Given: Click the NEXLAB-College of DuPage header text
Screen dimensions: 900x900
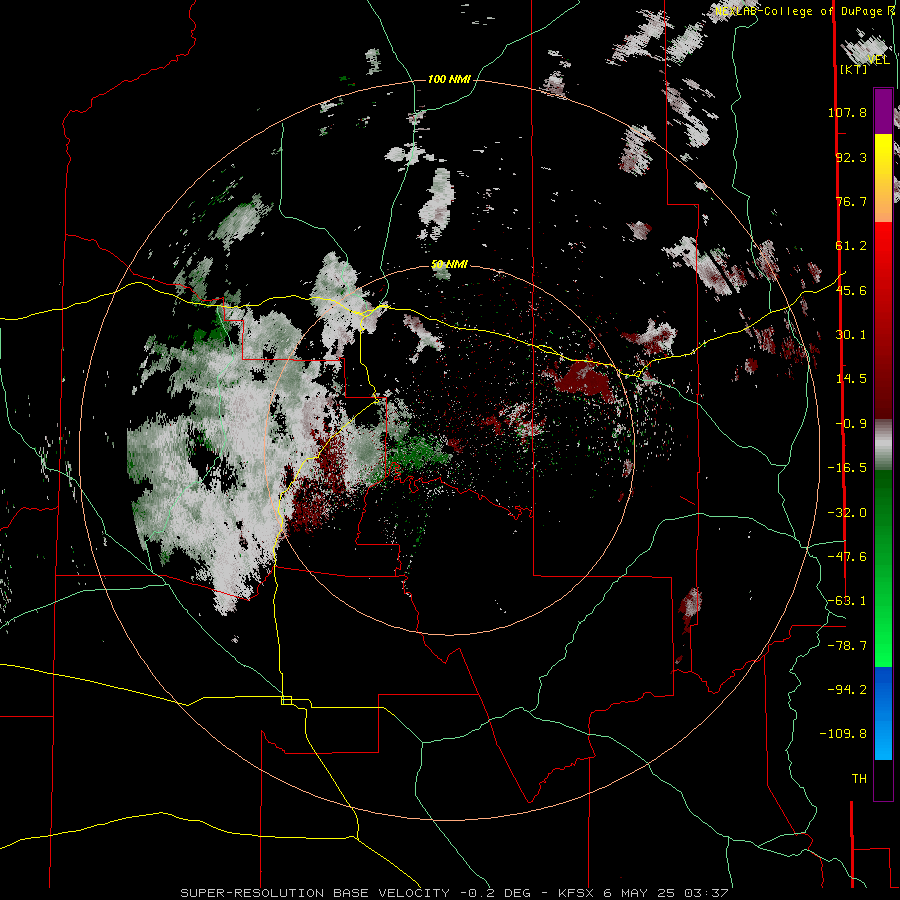Looking at the screenshot, I should 805,11.
